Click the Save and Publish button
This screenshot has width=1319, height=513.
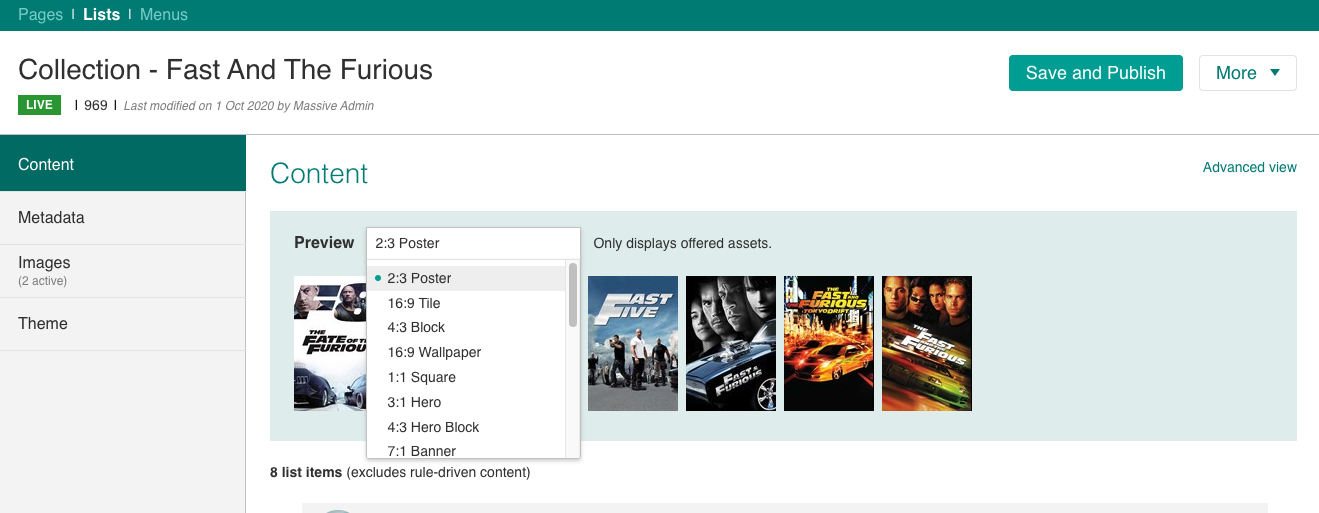pos(1096,73)
